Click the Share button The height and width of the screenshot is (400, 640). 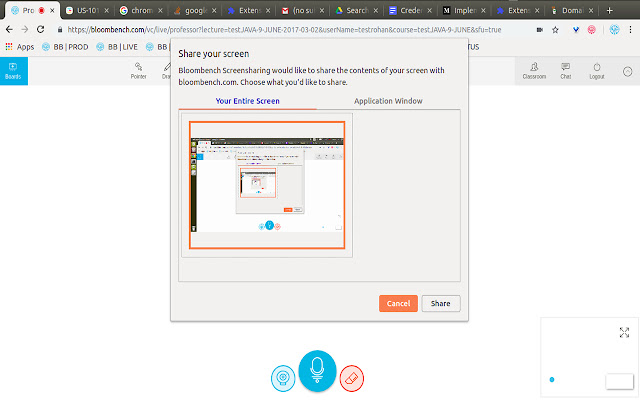click(440, 303)
